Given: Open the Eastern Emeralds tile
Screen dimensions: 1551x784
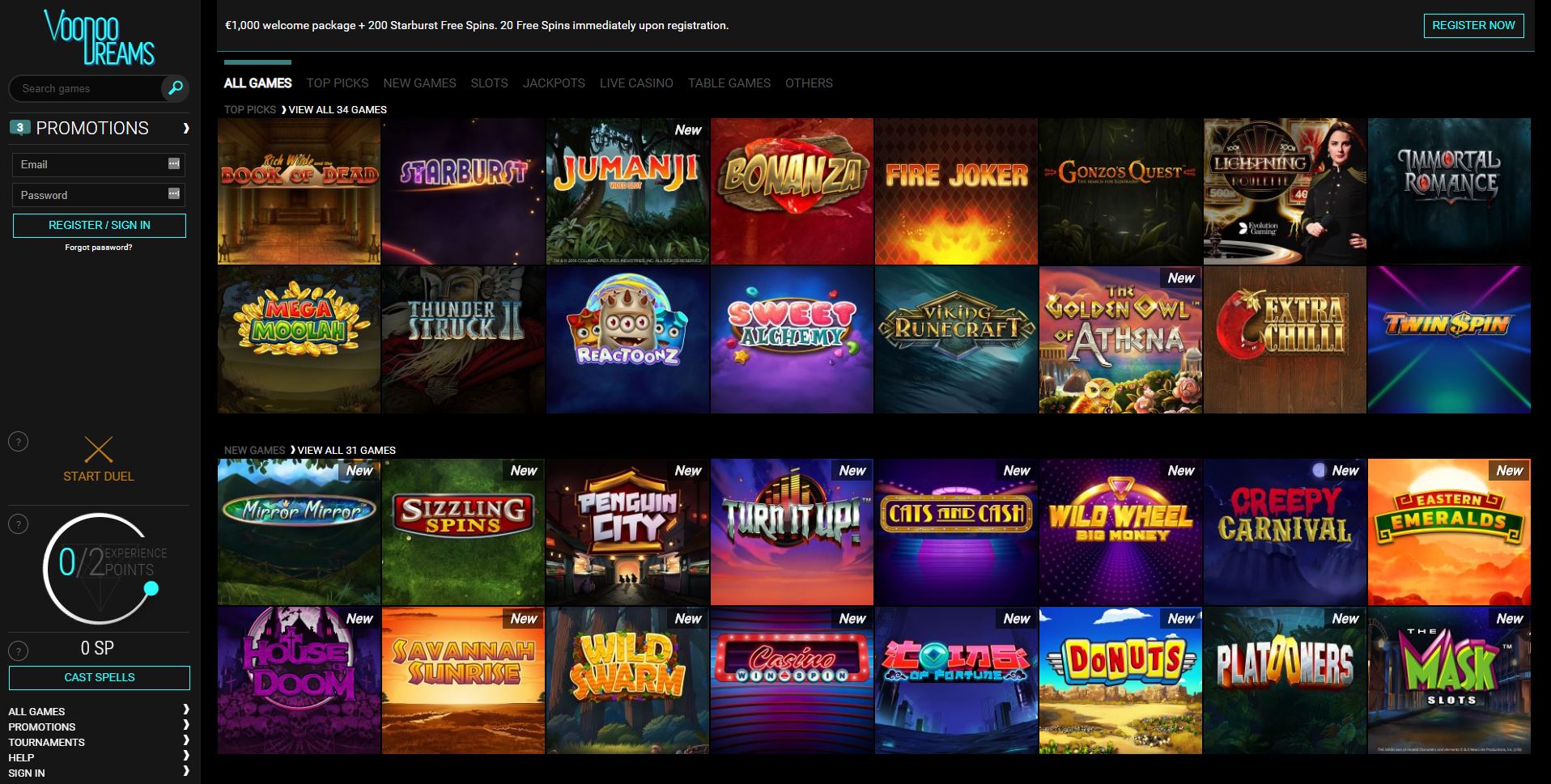Looking at the screenshot, I should pos(1449,532).
